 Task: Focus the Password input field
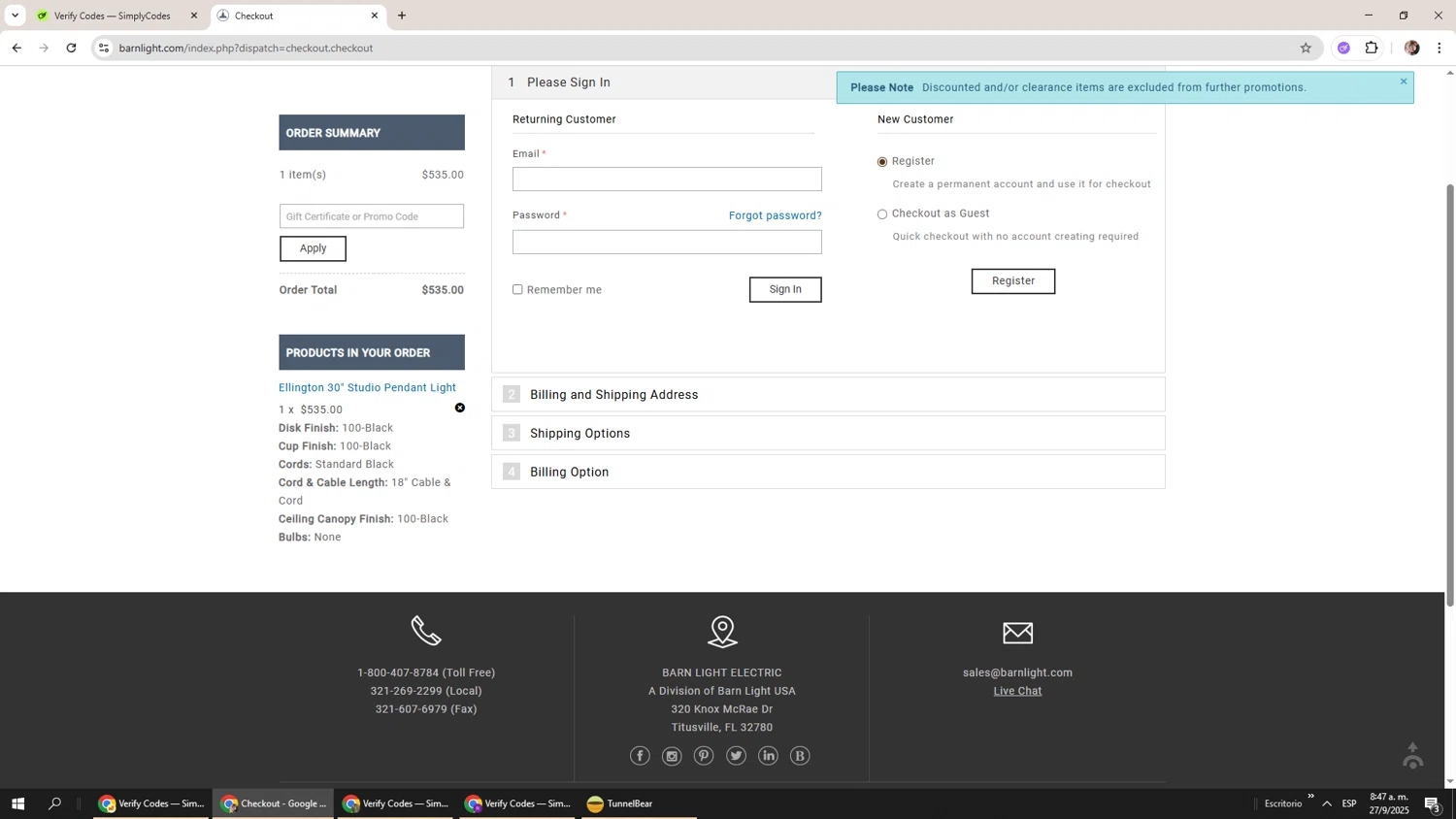click(667, 242)
